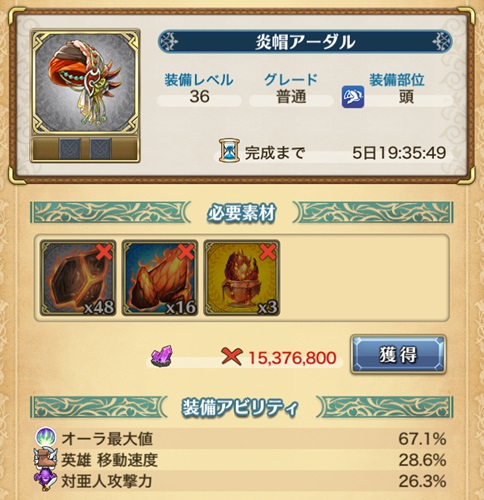This screenshot has height=500, width=484.
Task: Tap the 英雄 移動速度 boot icon
Action: click(x=46, y=459)
